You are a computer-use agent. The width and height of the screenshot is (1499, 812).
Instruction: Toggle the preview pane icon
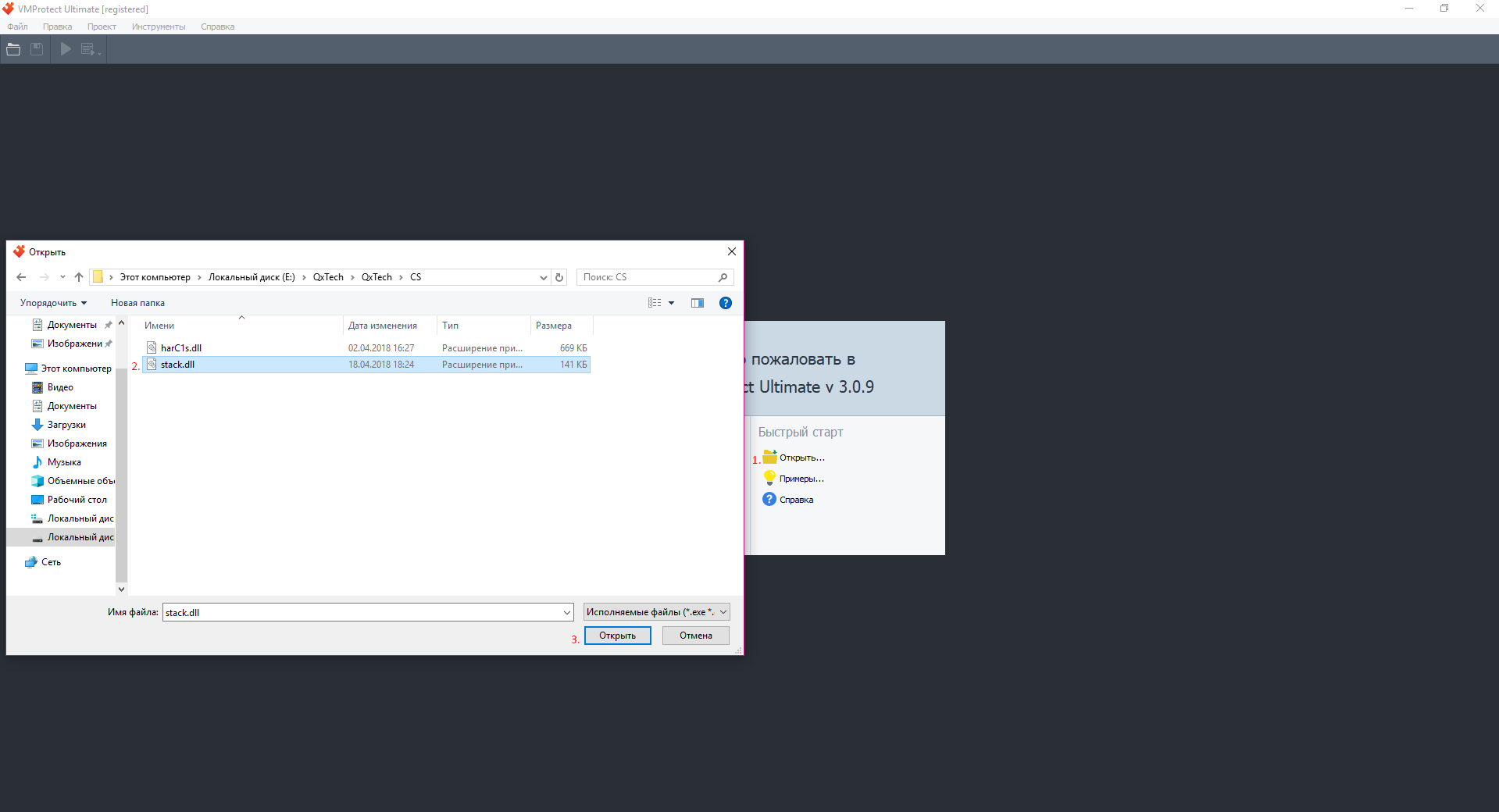tap(698, 303)
